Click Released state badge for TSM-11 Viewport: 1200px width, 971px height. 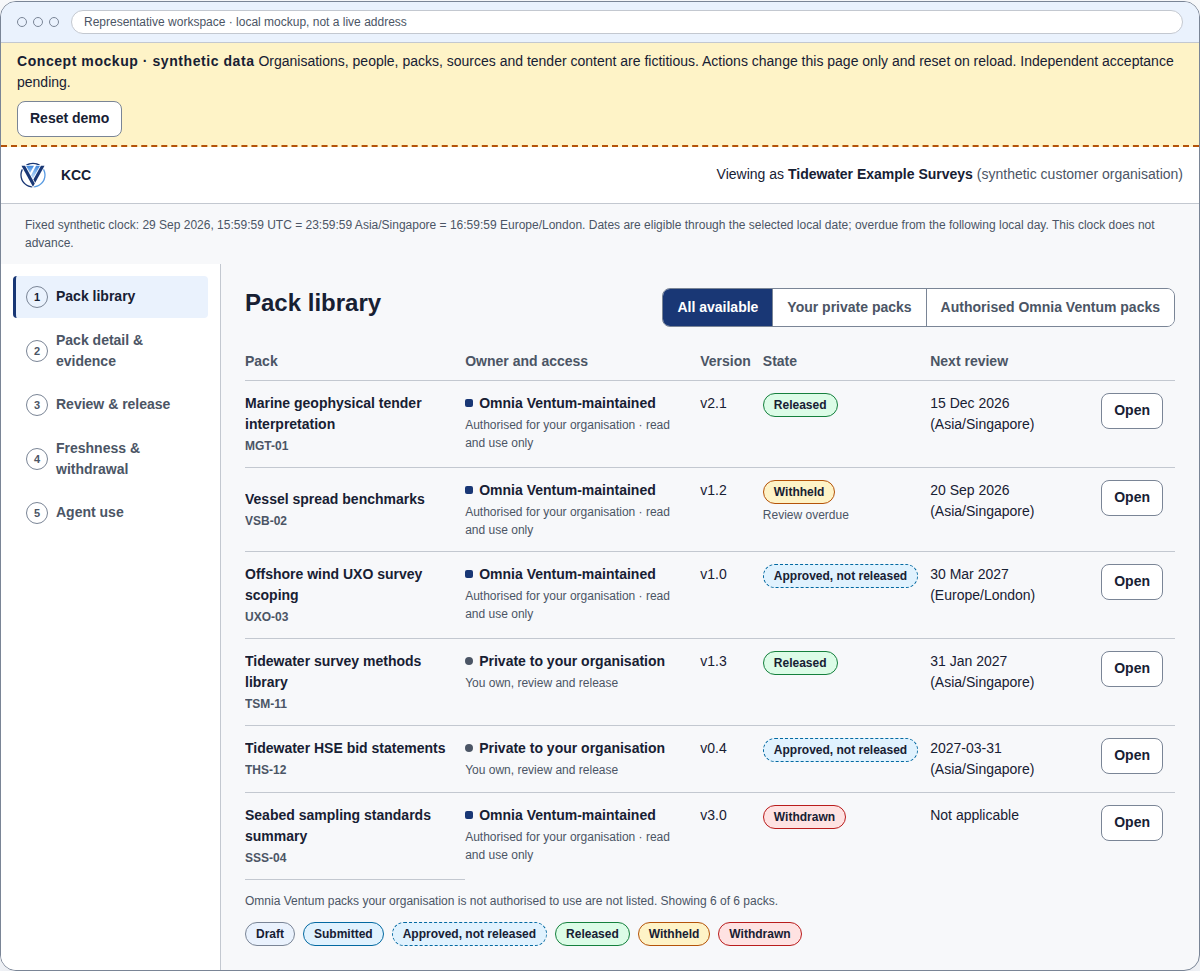[800, 663]
